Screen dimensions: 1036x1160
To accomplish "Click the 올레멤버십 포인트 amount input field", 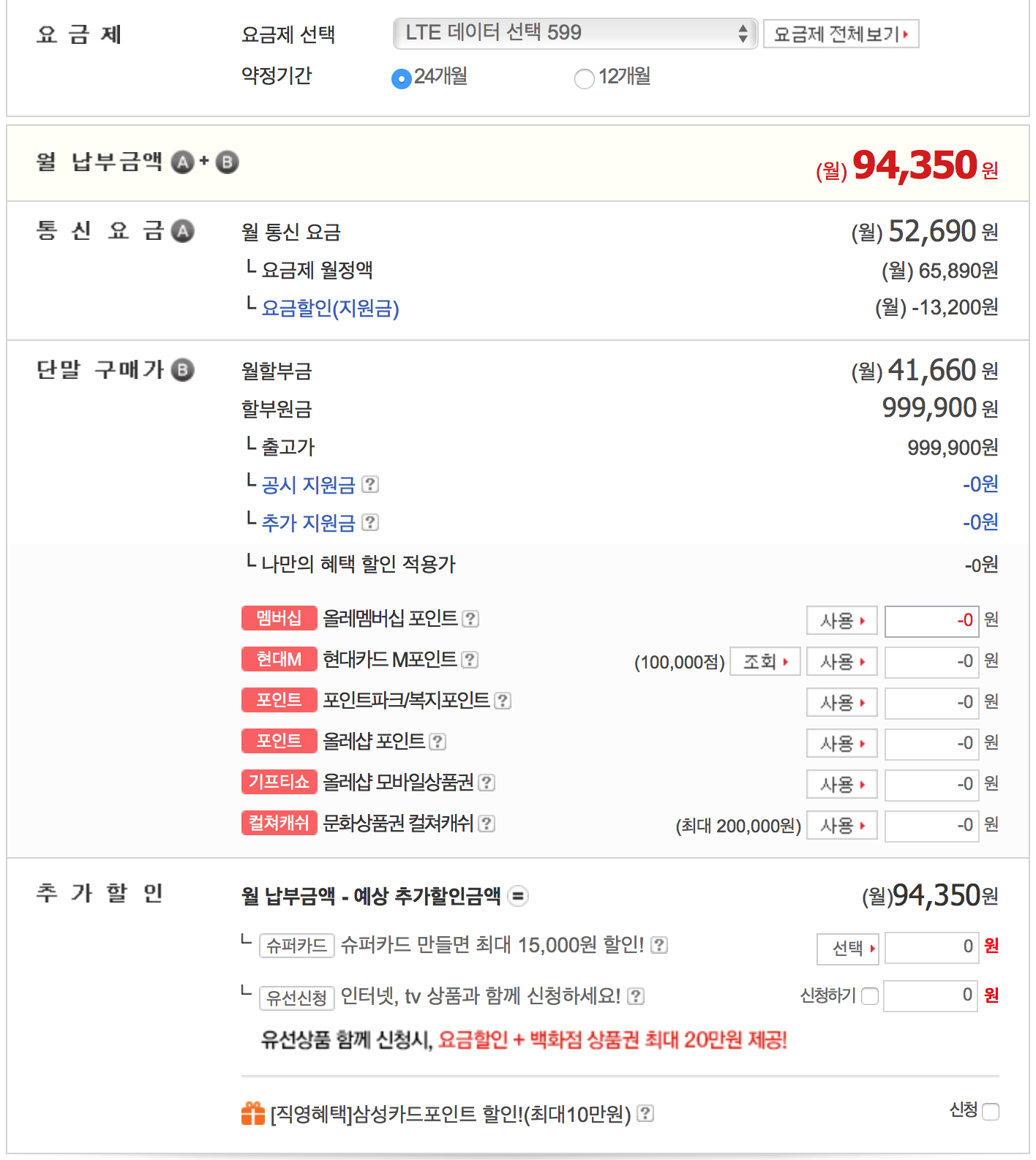I will coord(931,621).
